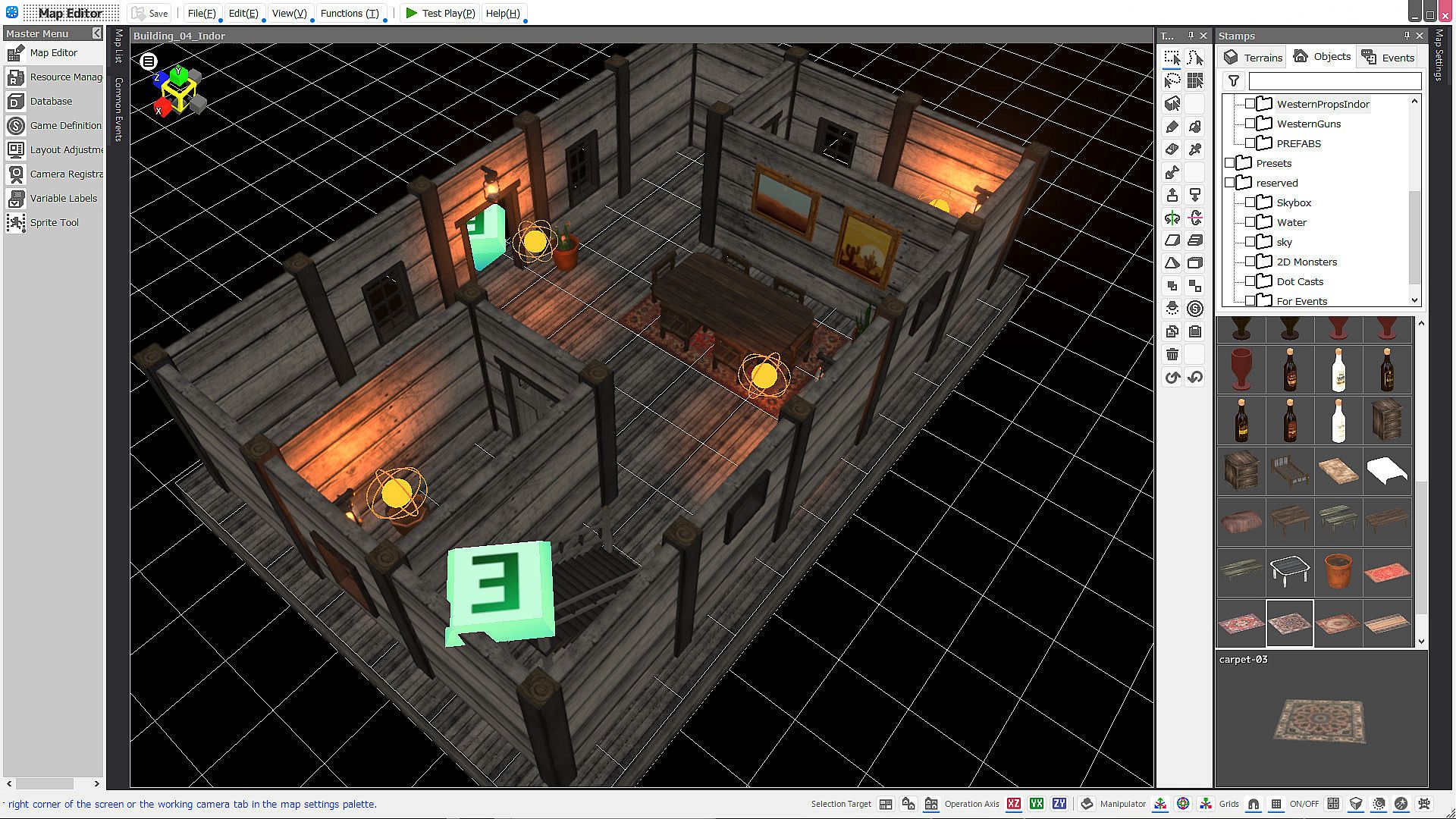Click the trash delete tool
This screenshot has width=1456, height=819.
click(x=1172, y=354)
